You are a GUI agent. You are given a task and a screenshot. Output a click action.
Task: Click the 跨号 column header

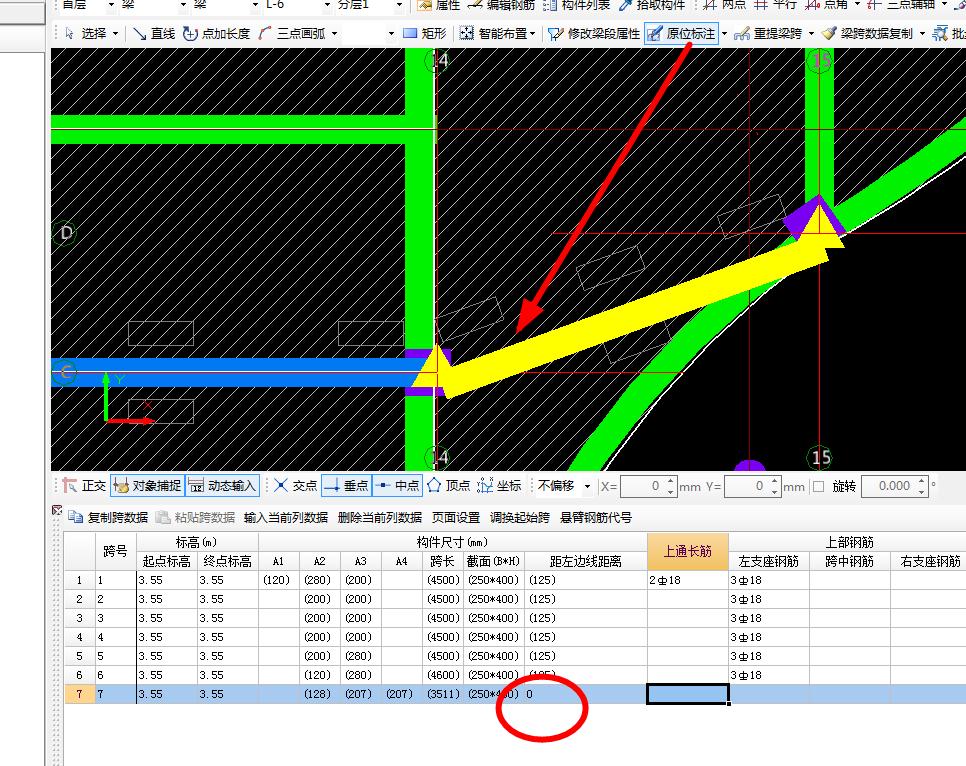point(115,551)
